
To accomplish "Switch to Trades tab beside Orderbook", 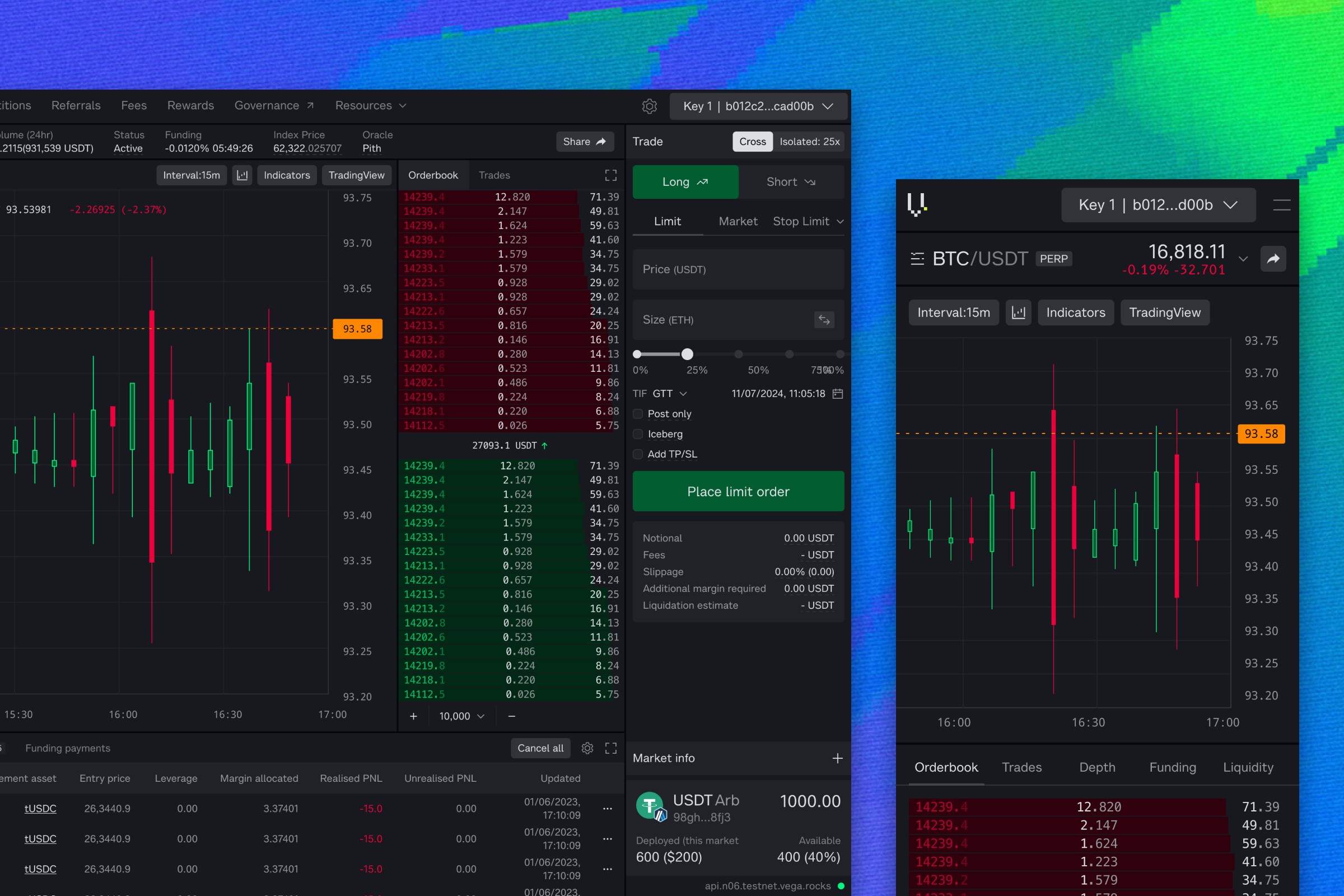I will click(494, 175).
